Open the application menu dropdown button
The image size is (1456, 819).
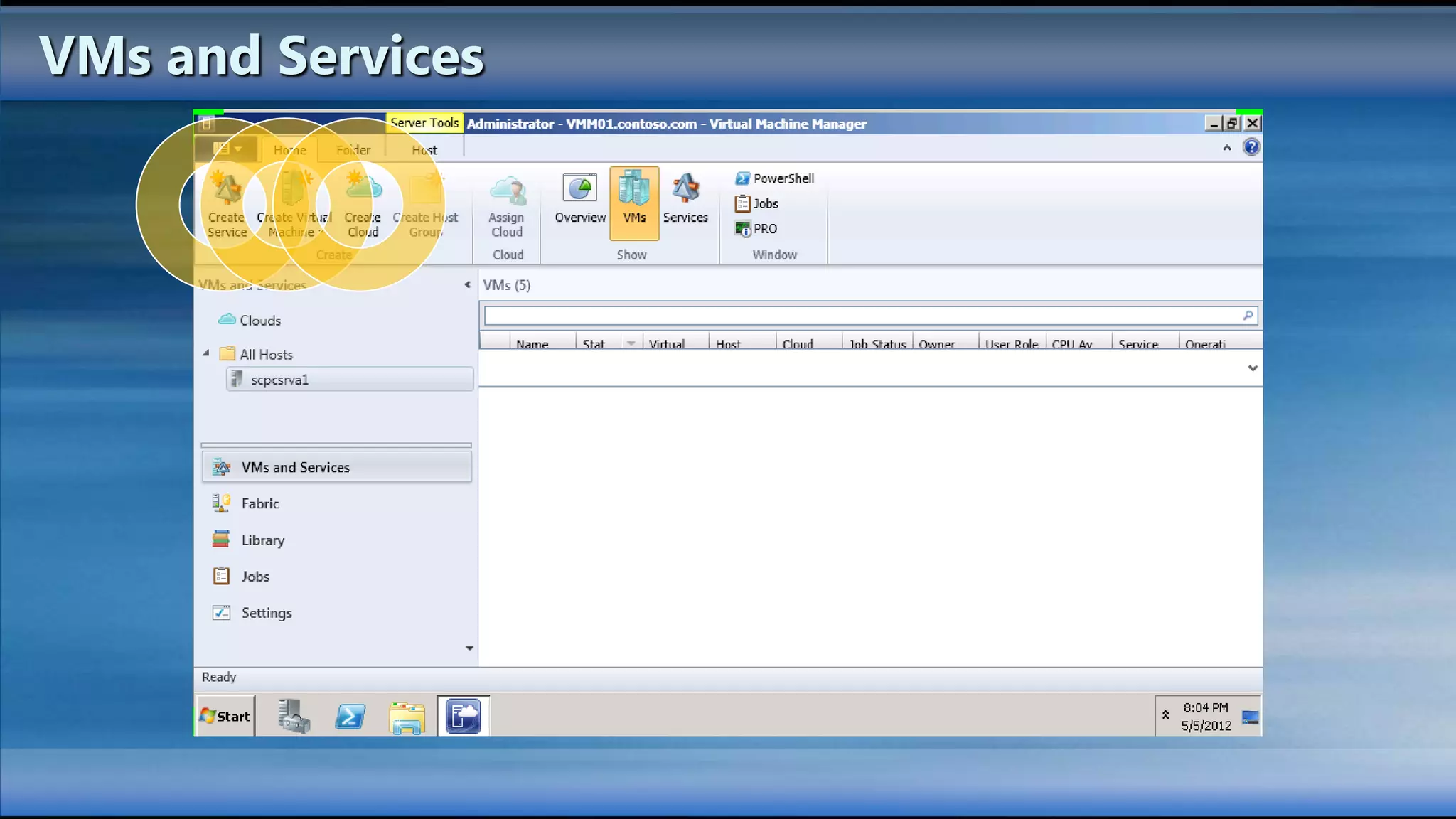tap(227, 149)
